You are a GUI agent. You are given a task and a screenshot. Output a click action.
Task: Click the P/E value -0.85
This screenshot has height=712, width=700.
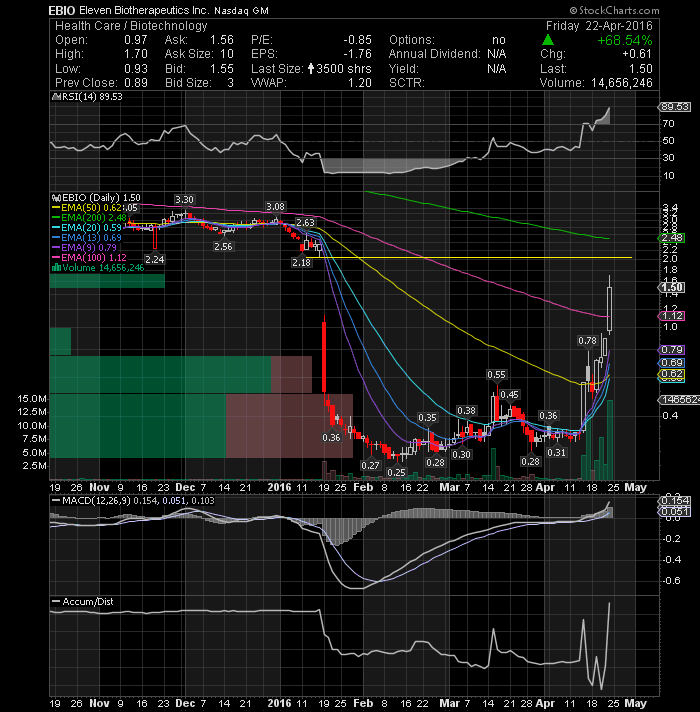tap(357, 40)
